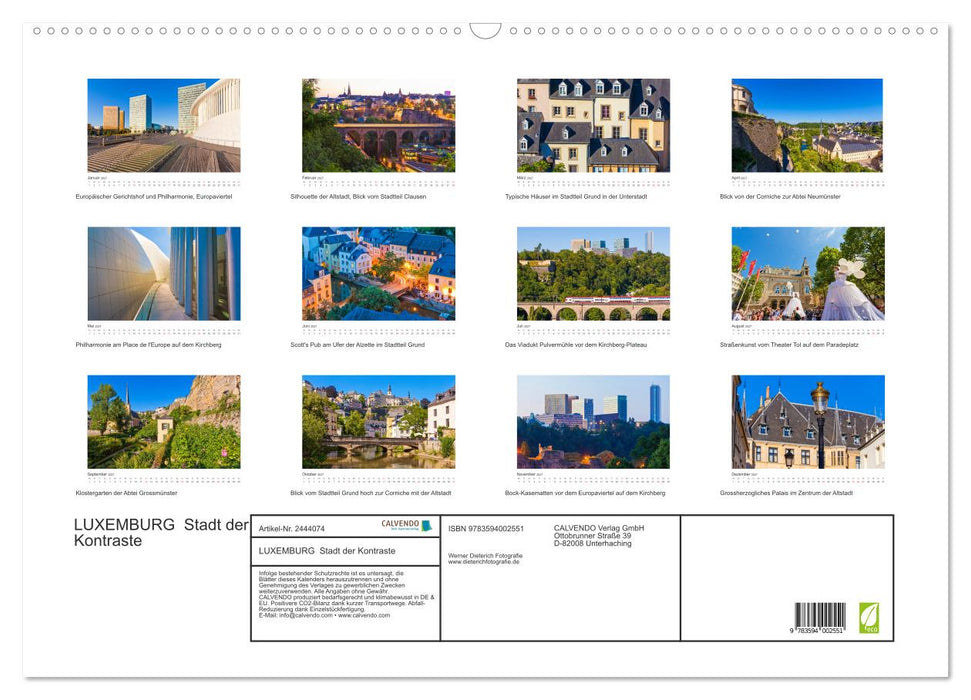The height and width of the screenshot is (700, 971).
Task: Click the January date strip under first photo
Action: coord(163,182)
